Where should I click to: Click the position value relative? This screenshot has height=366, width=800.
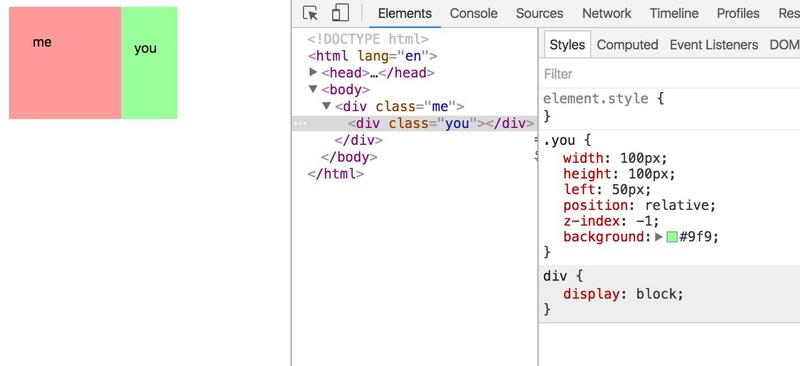(x=677, y=205)
